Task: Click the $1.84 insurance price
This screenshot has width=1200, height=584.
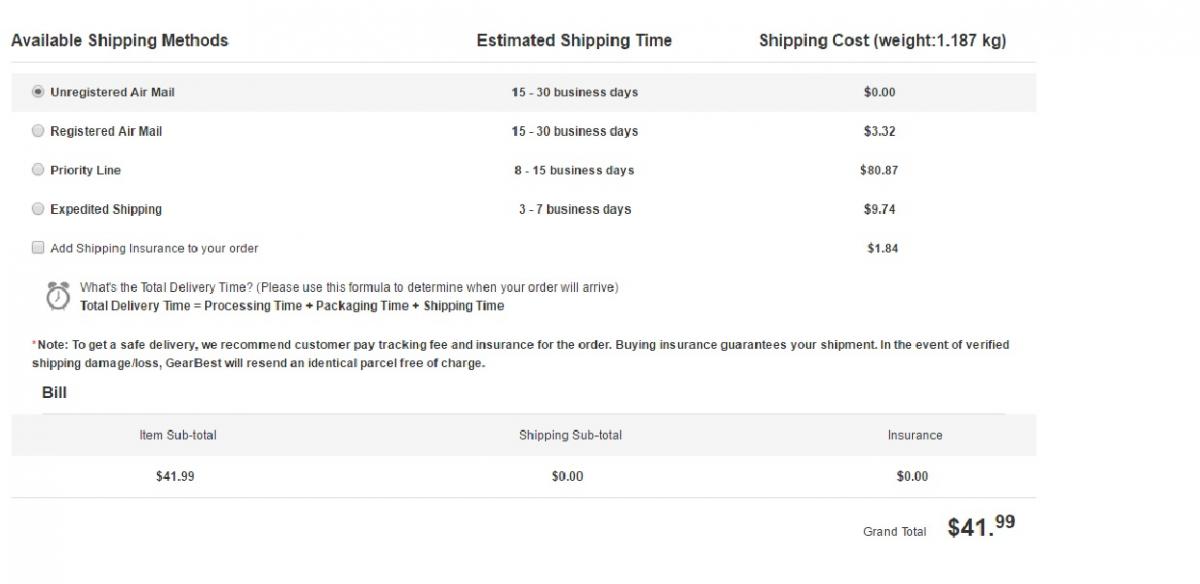Action: [882, 248]
